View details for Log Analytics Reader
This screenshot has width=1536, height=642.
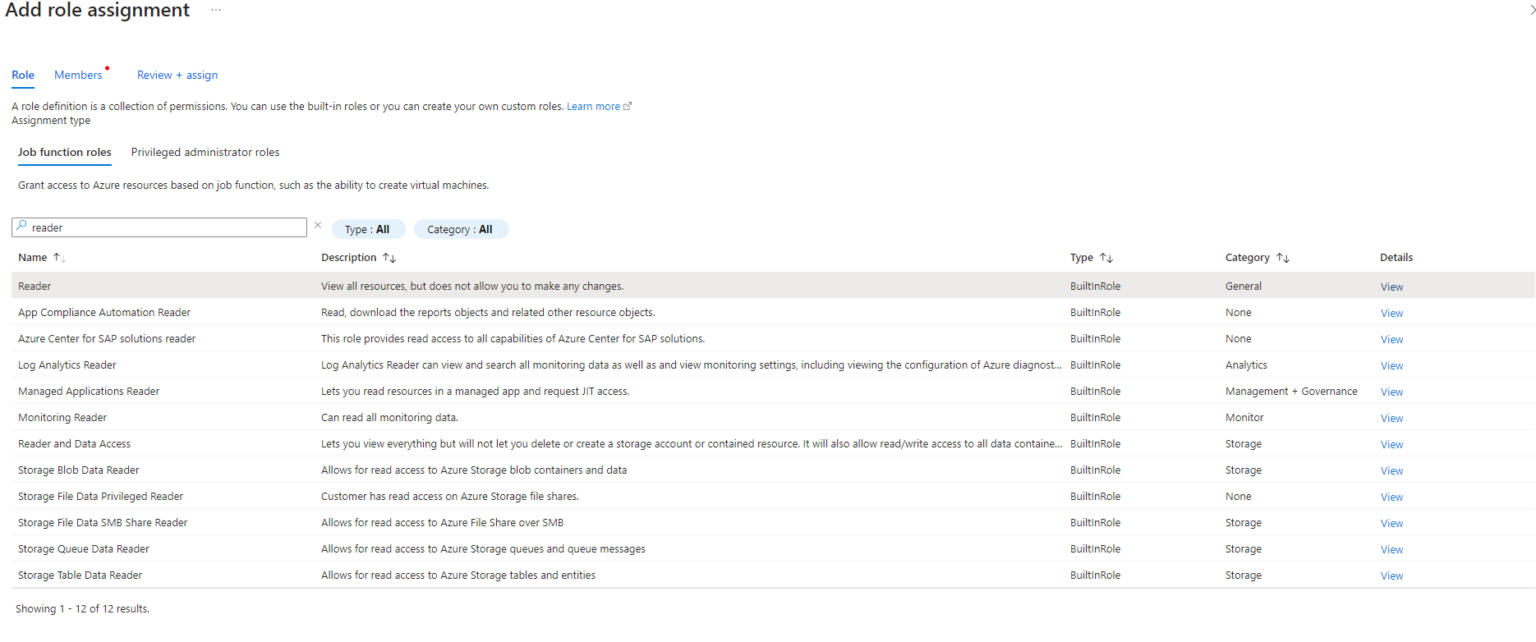(1391, 366)
